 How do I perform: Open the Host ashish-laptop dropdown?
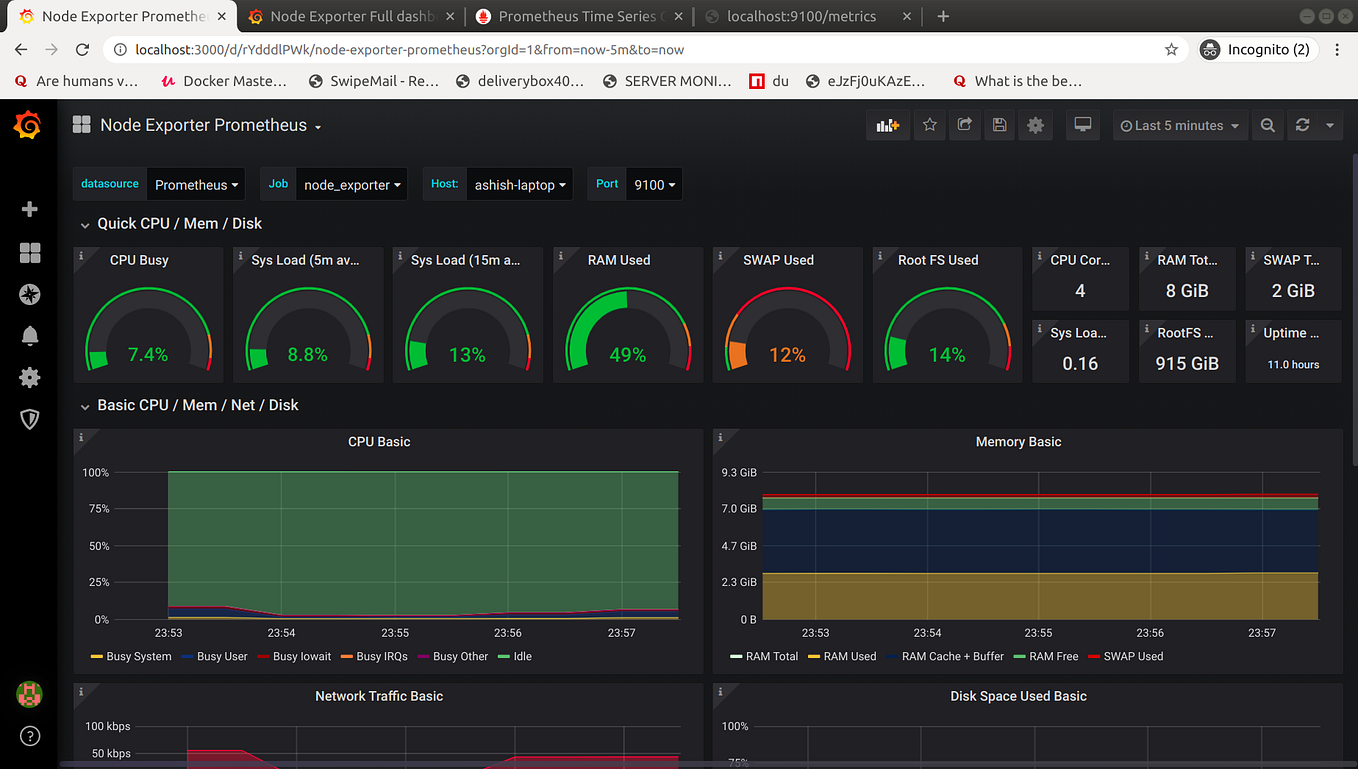pyautogui.click(x=519, y=184)
